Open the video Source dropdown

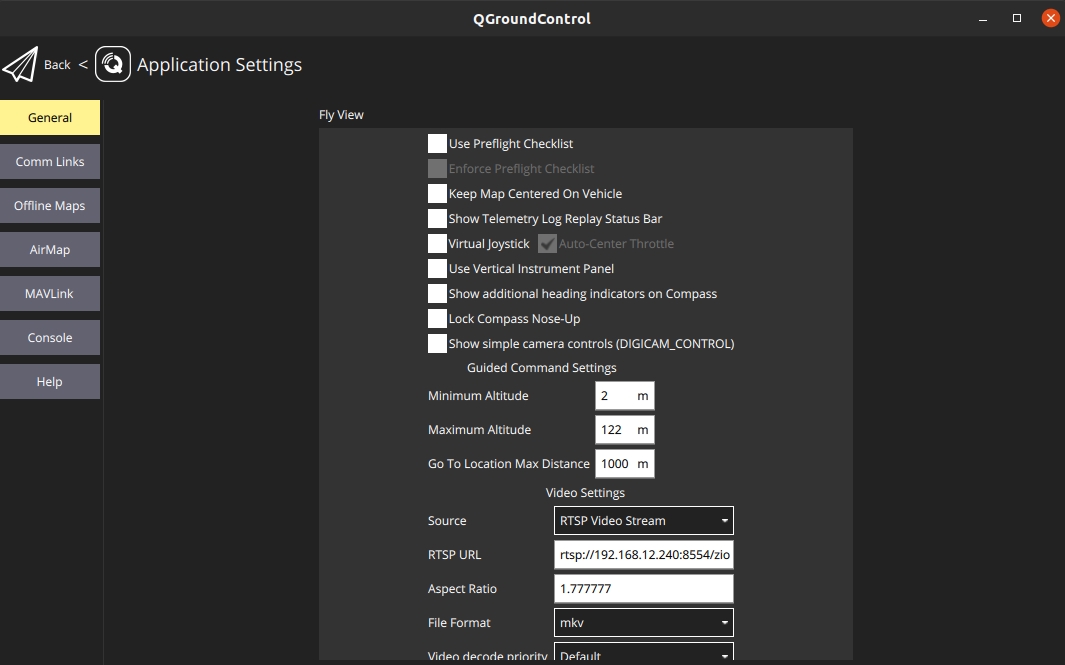click(643, 521)
